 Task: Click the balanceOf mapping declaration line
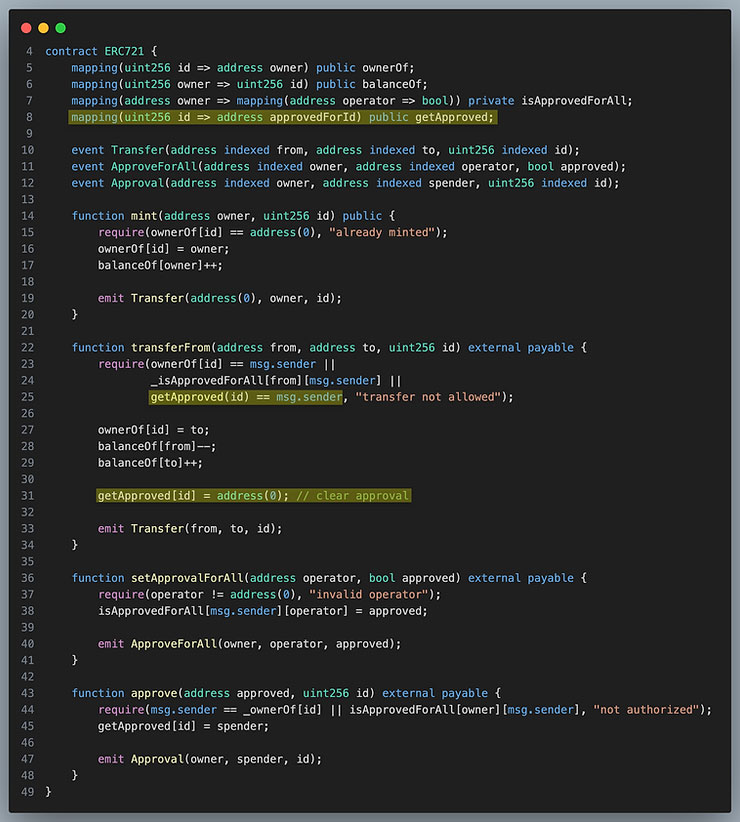coord(249,84)
